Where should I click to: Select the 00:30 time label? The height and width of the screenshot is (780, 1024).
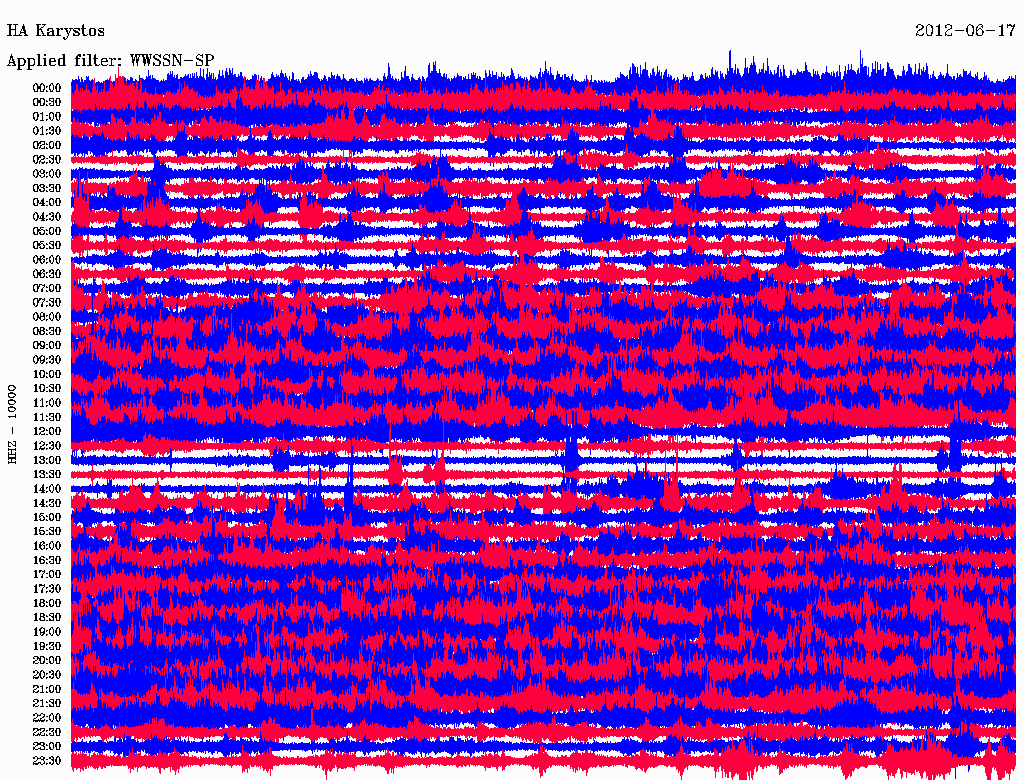click(x=47, y=102)
